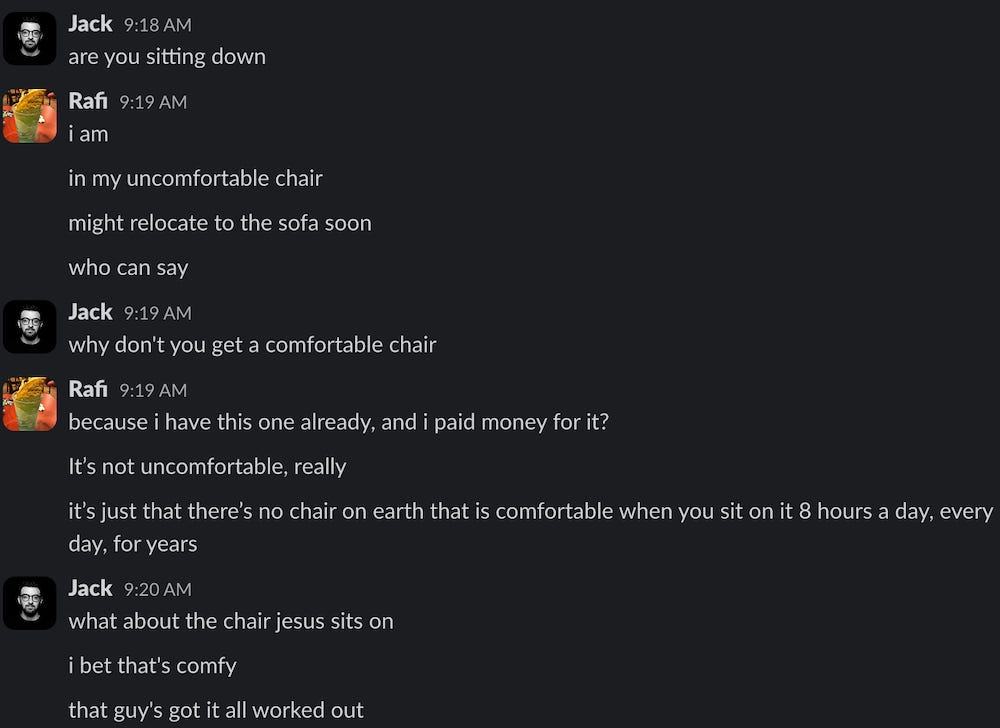This screenshot has height=728, width=1000.
Task: Select the 'who can say' message
Action: point(128,267)
